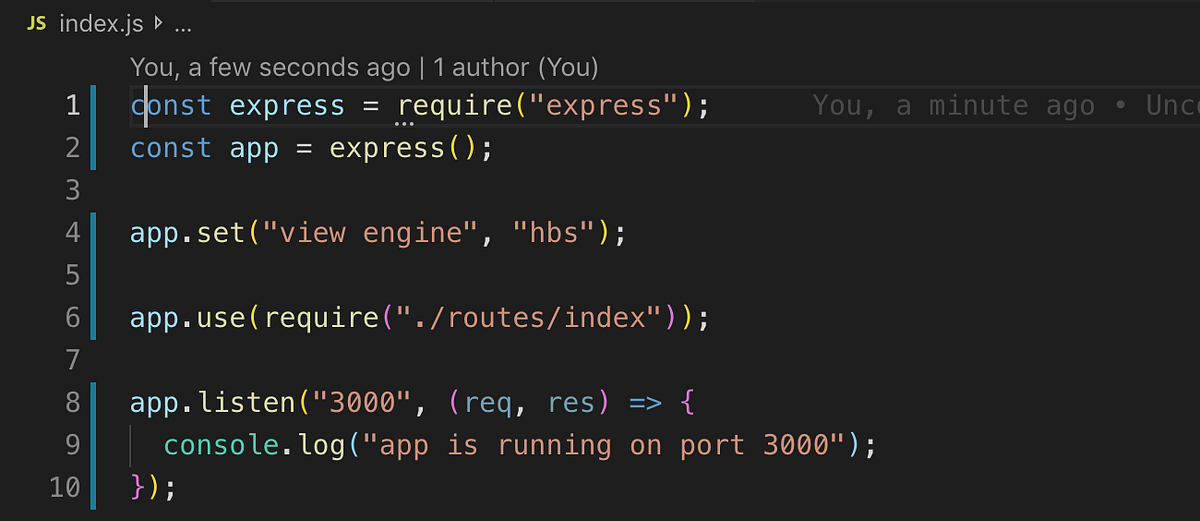Image resolution: width=1200 pixels, height=521 pixels.
Task: Select line number 9 in gutter
Action: pyautogui.click(x=72, y=445)
